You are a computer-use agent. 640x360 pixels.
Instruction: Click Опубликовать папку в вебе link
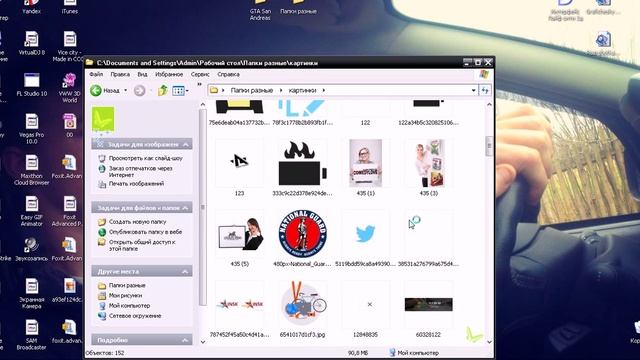click(x=145, y=232)
